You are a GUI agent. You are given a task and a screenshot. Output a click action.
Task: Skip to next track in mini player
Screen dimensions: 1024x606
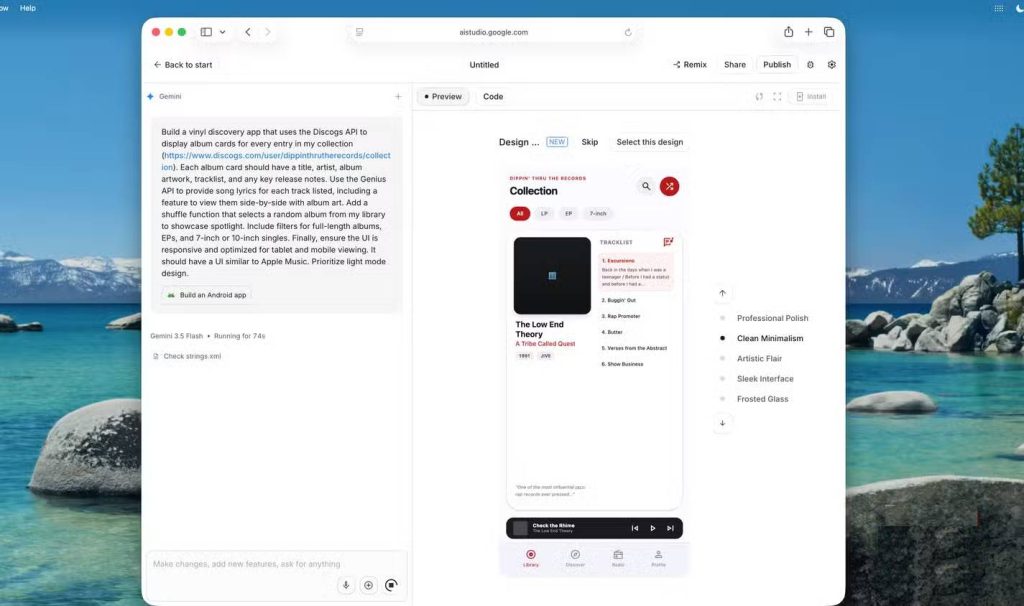click(670, 528)
